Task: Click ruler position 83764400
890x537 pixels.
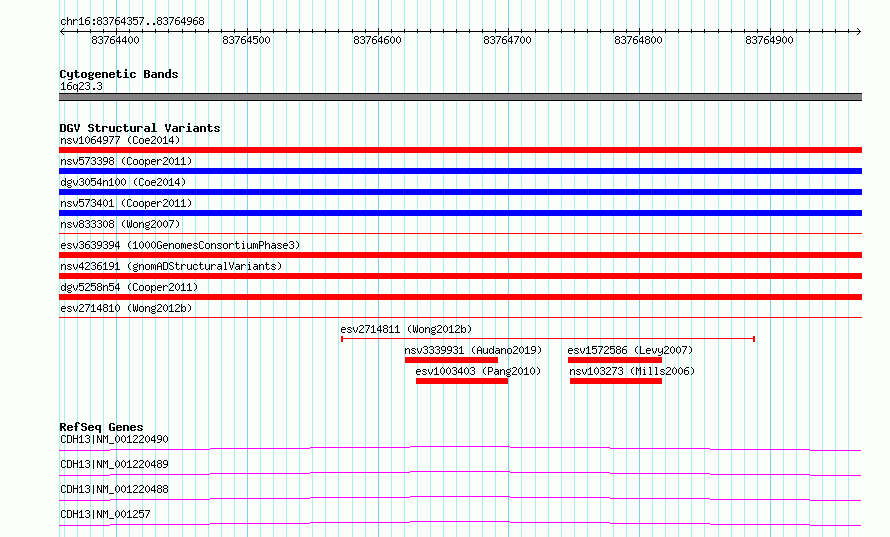Action: click(x=115, y=40)
